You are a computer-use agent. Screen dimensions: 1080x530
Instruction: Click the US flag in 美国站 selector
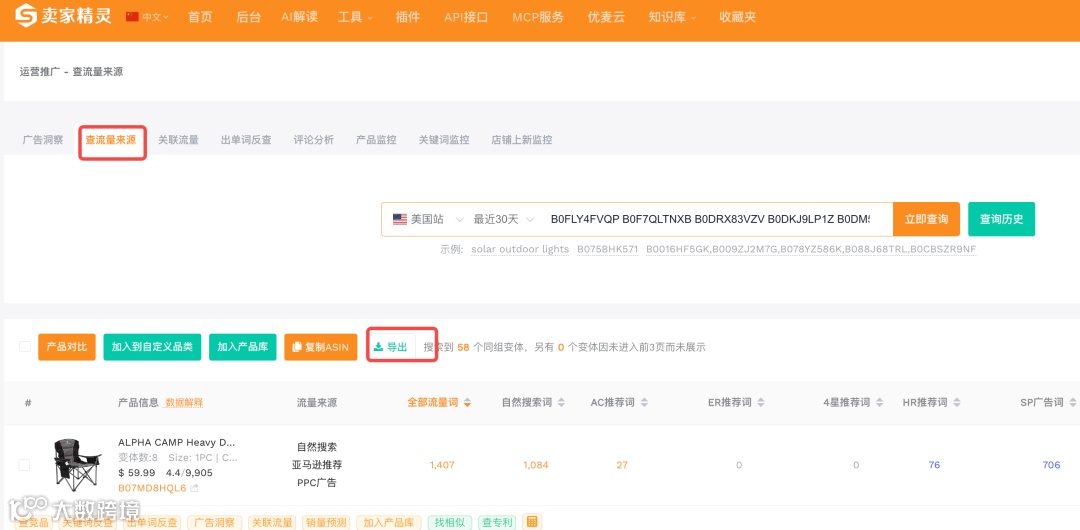(x=399, y=219)
